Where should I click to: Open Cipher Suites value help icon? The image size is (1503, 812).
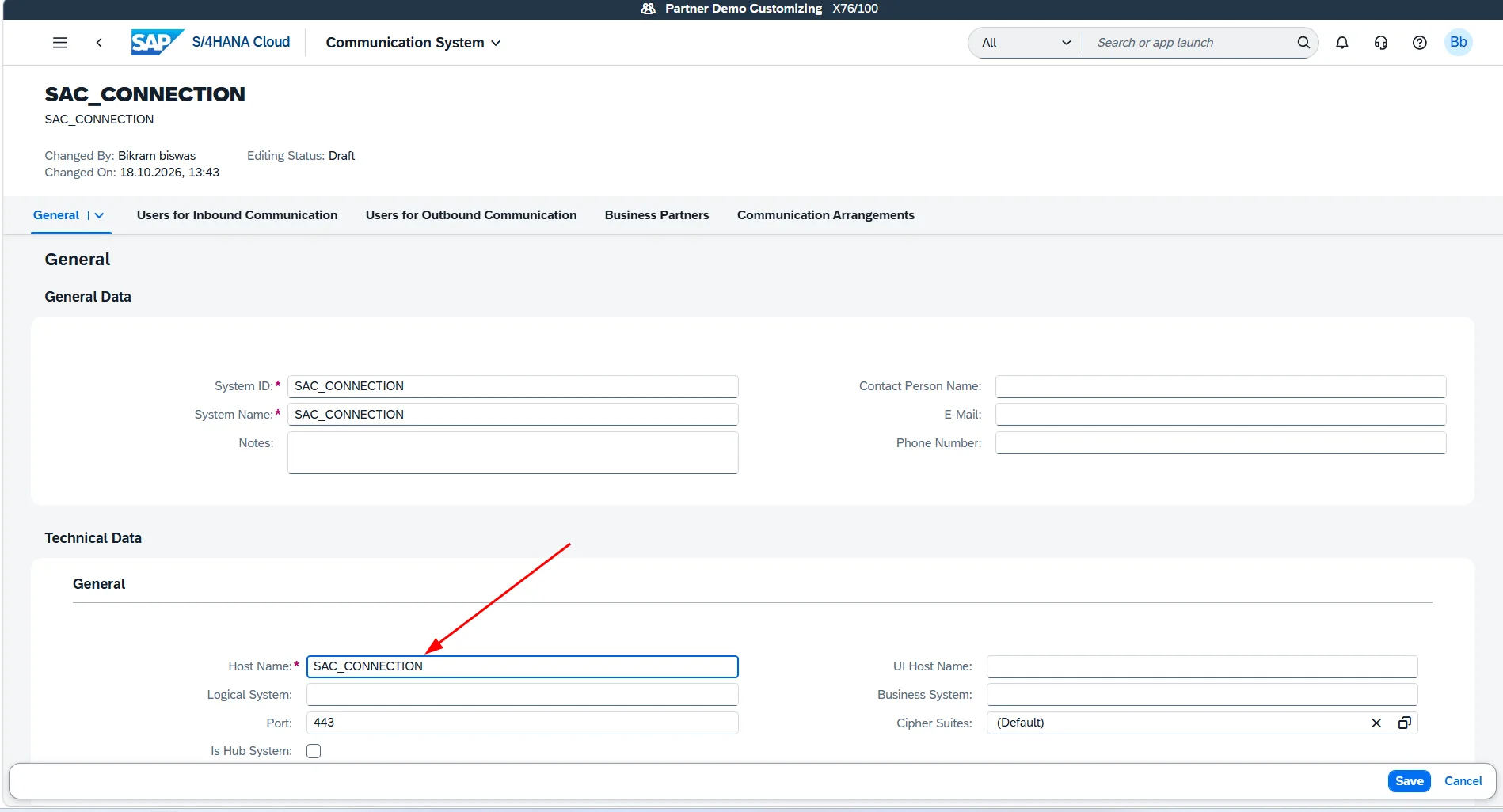[x=1404, y=723]
